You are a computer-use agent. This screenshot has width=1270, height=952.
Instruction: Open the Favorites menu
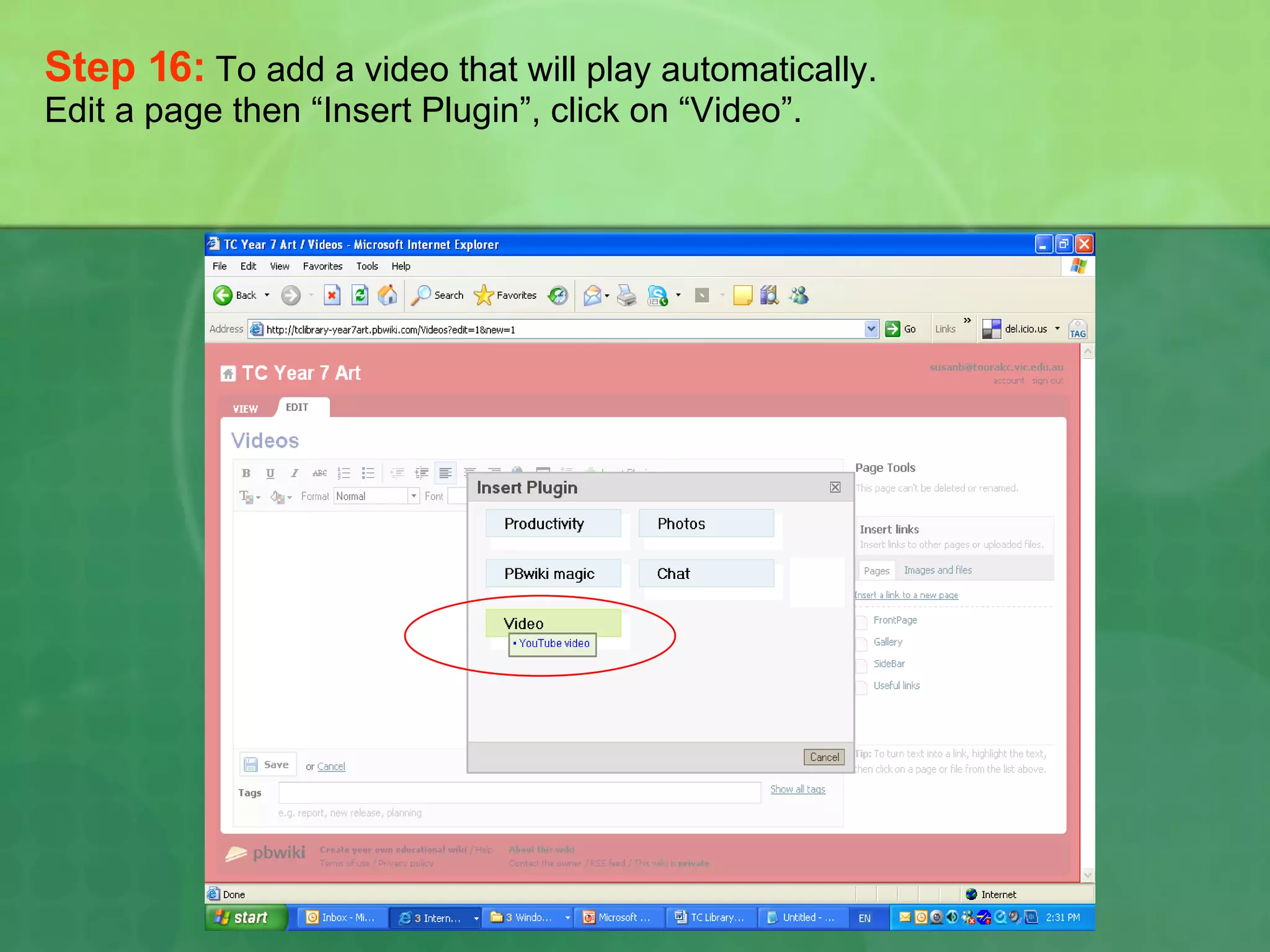[322, 267]
